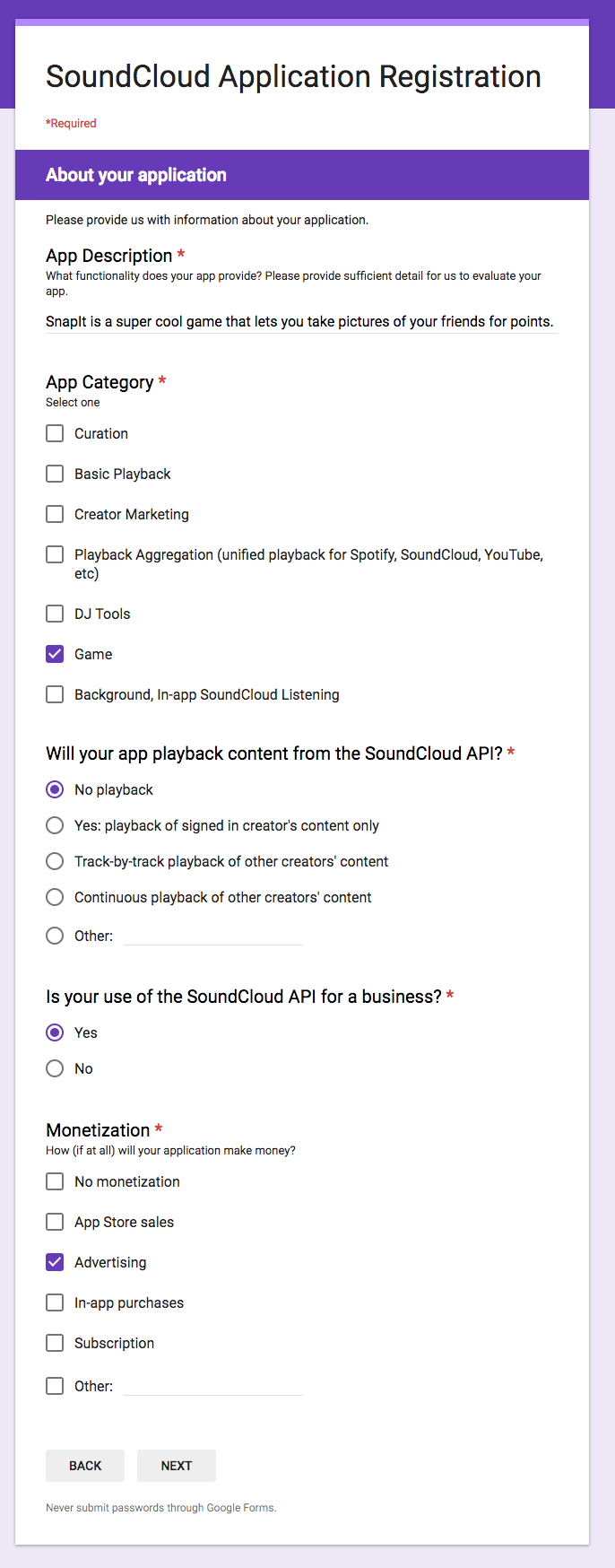Click the playback Other text field
Image resolution: width=615 pixels, height=1568 pixels.
click(213, 936)
